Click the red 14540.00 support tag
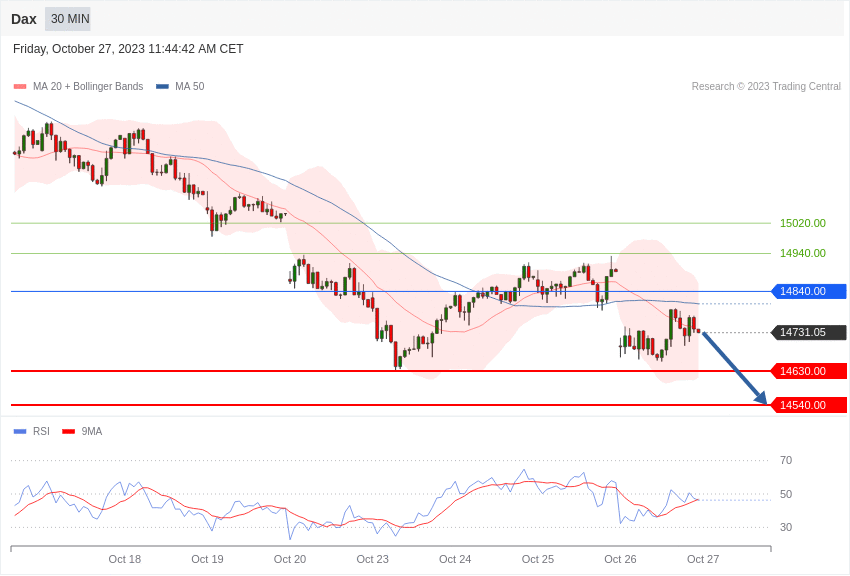 (x=809, y=405)
